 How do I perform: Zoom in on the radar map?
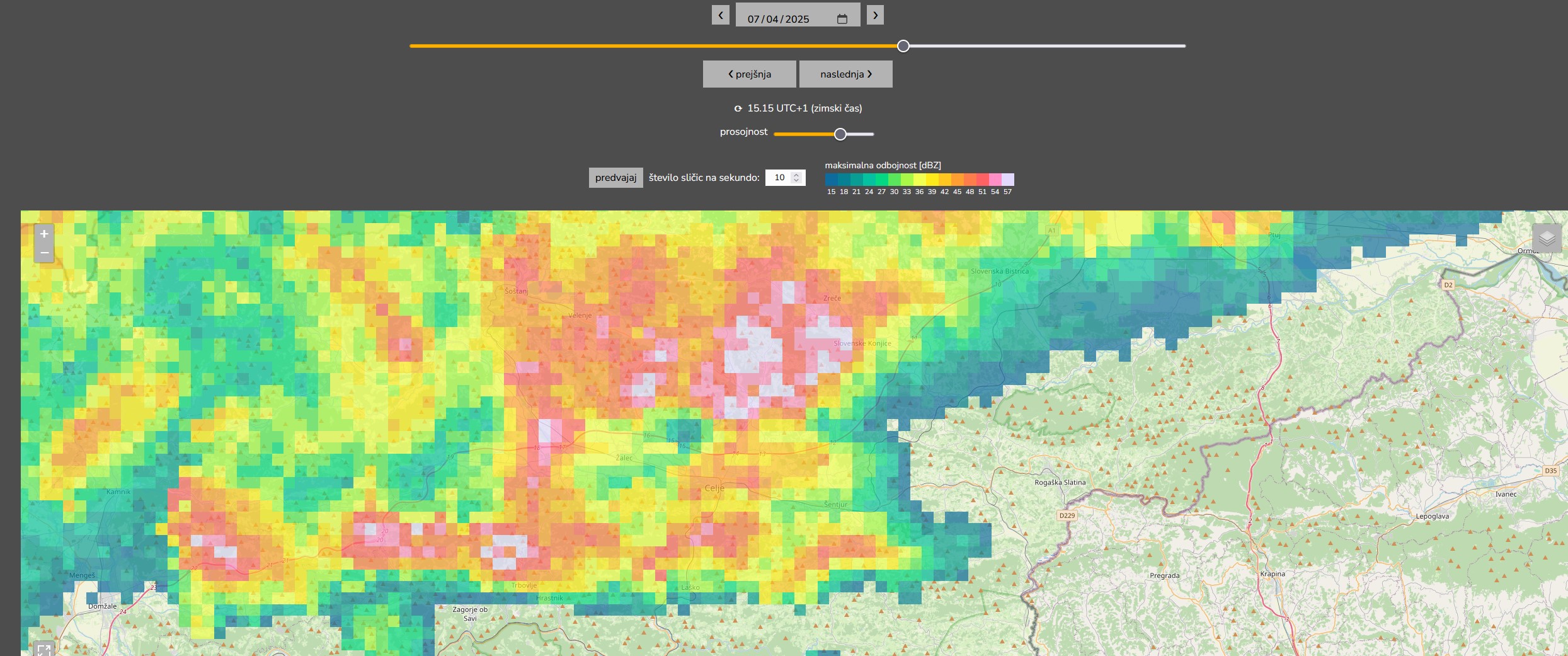tap(44, 234)
